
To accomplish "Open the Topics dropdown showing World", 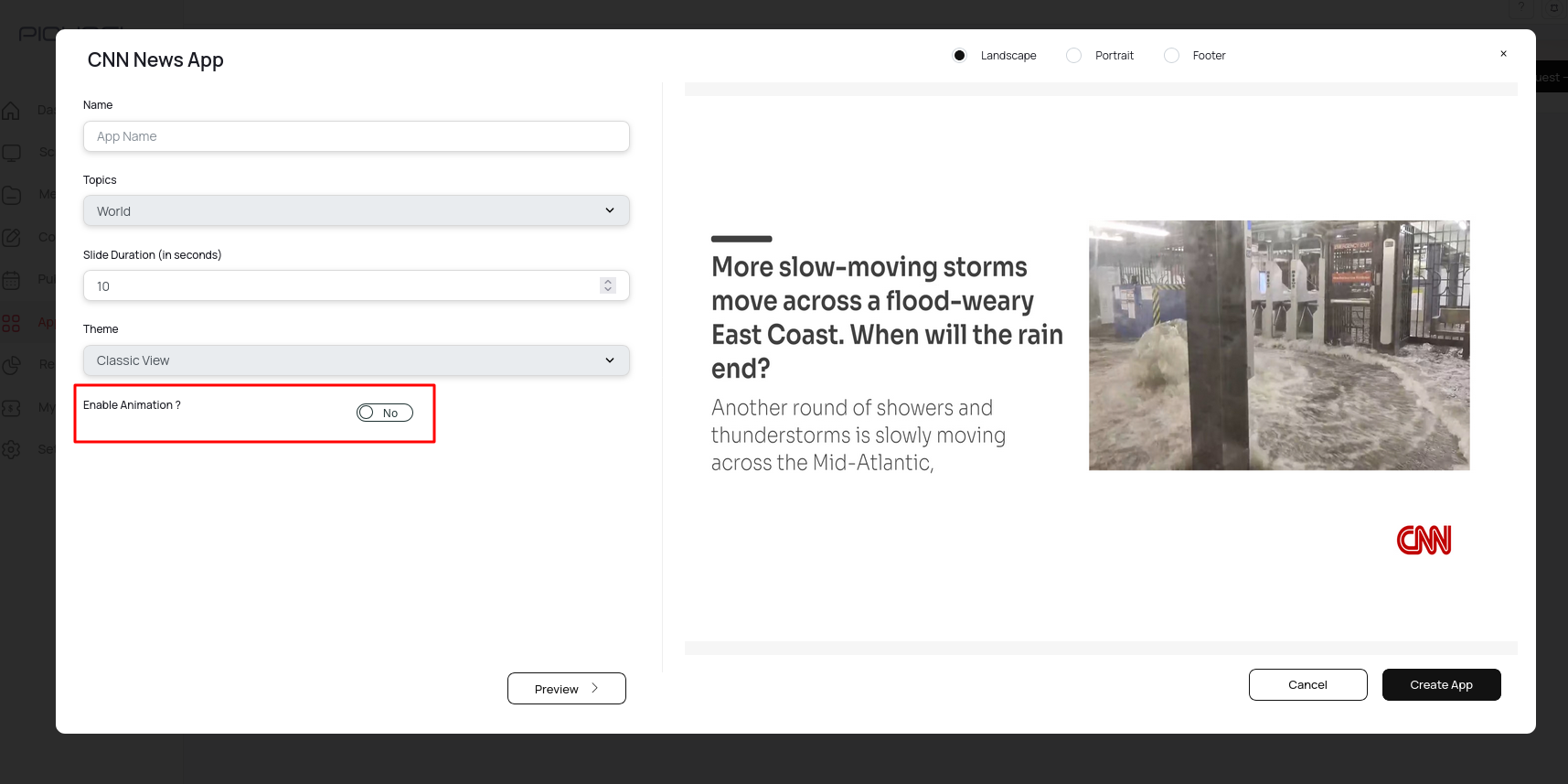I will [x=356, y=211].
